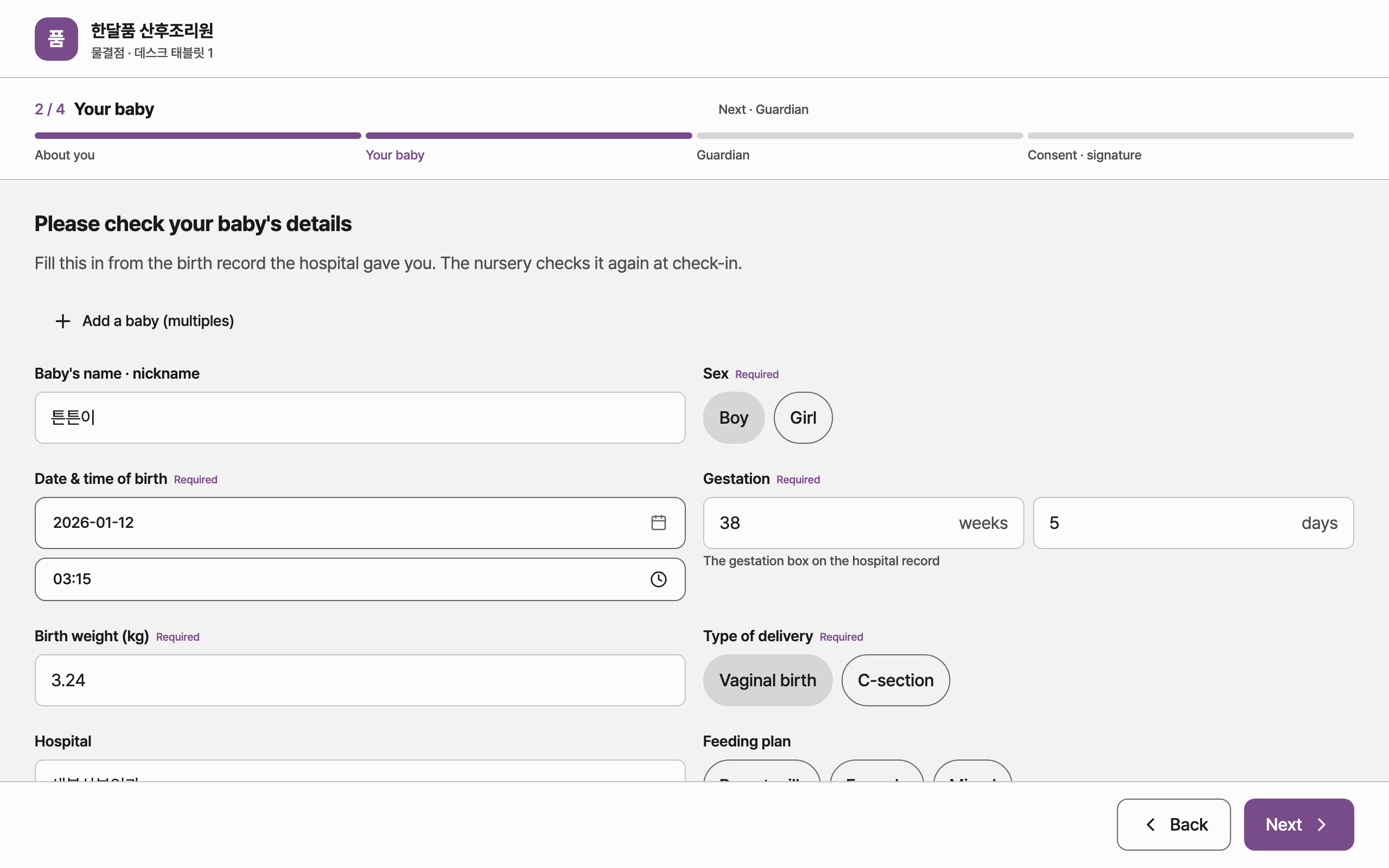Jump to the Guardian step
Screen dimensions: 1389x868
click(x=723, y=155)
